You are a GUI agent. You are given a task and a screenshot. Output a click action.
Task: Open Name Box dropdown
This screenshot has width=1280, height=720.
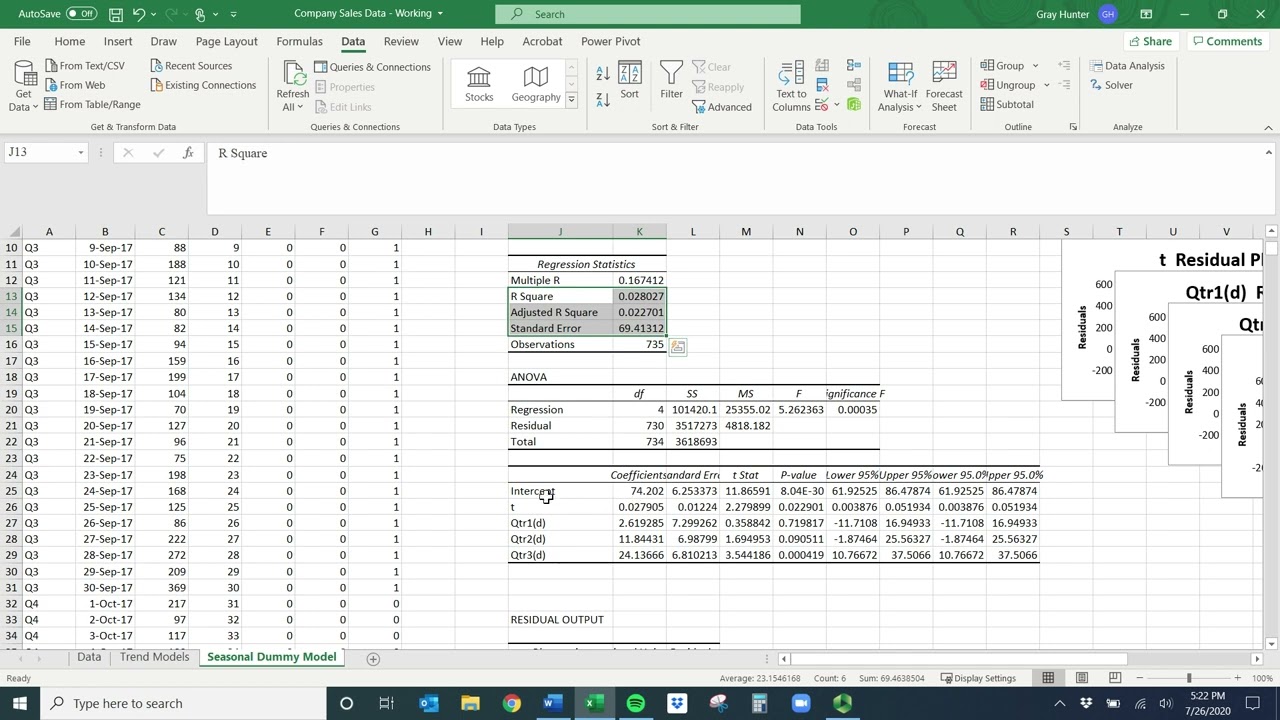(81, 153)
